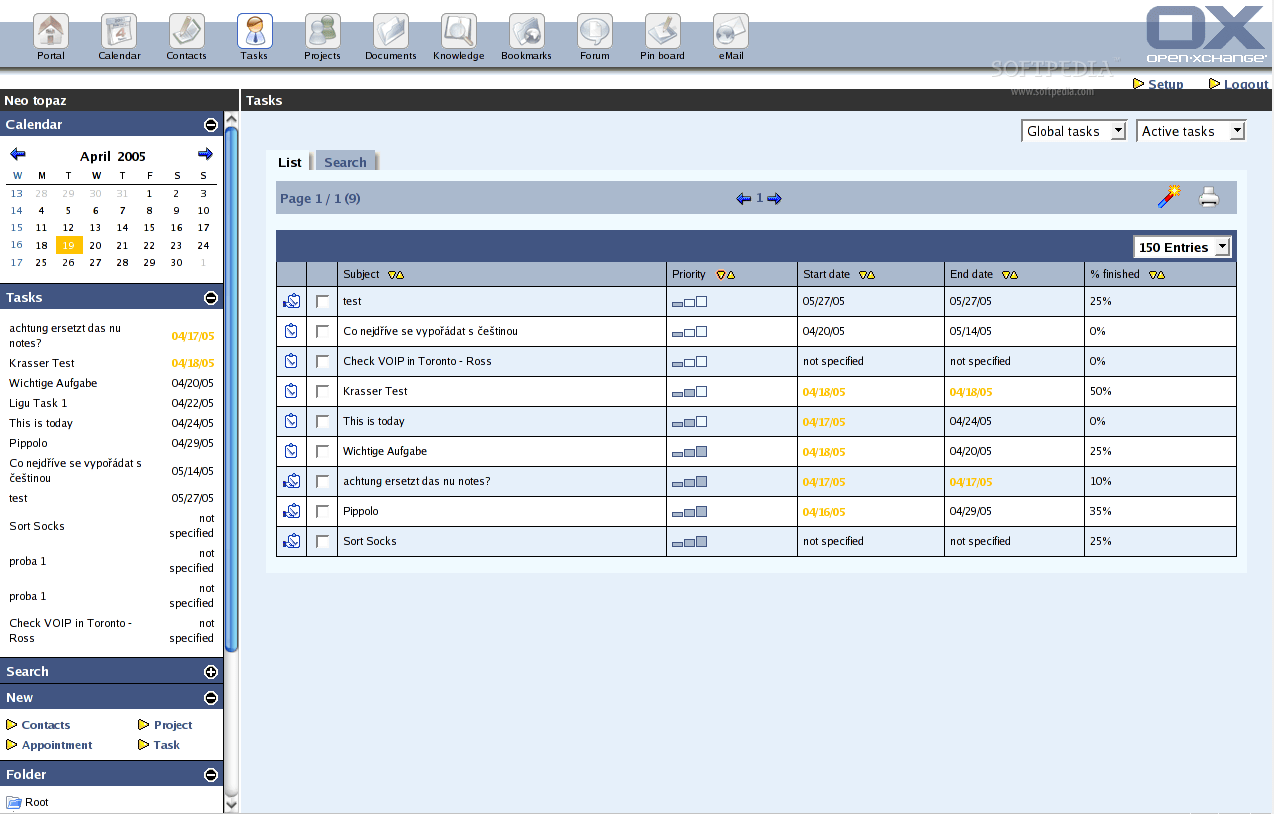1274x814 pixels.
Task: Select the List tab
Action: tap(289, 161)
